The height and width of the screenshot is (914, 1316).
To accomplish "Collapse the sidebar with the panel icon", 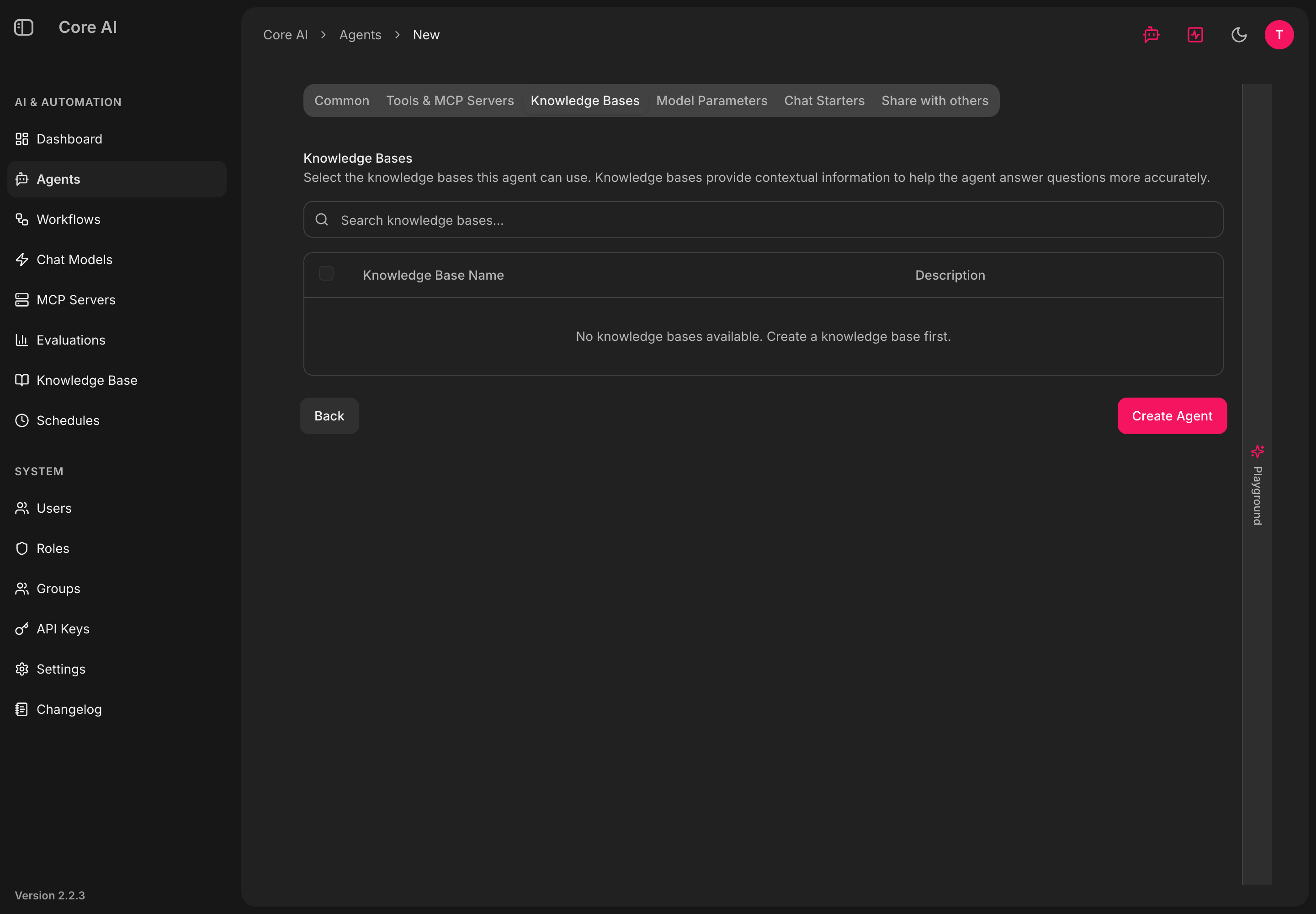I will 23,27.
